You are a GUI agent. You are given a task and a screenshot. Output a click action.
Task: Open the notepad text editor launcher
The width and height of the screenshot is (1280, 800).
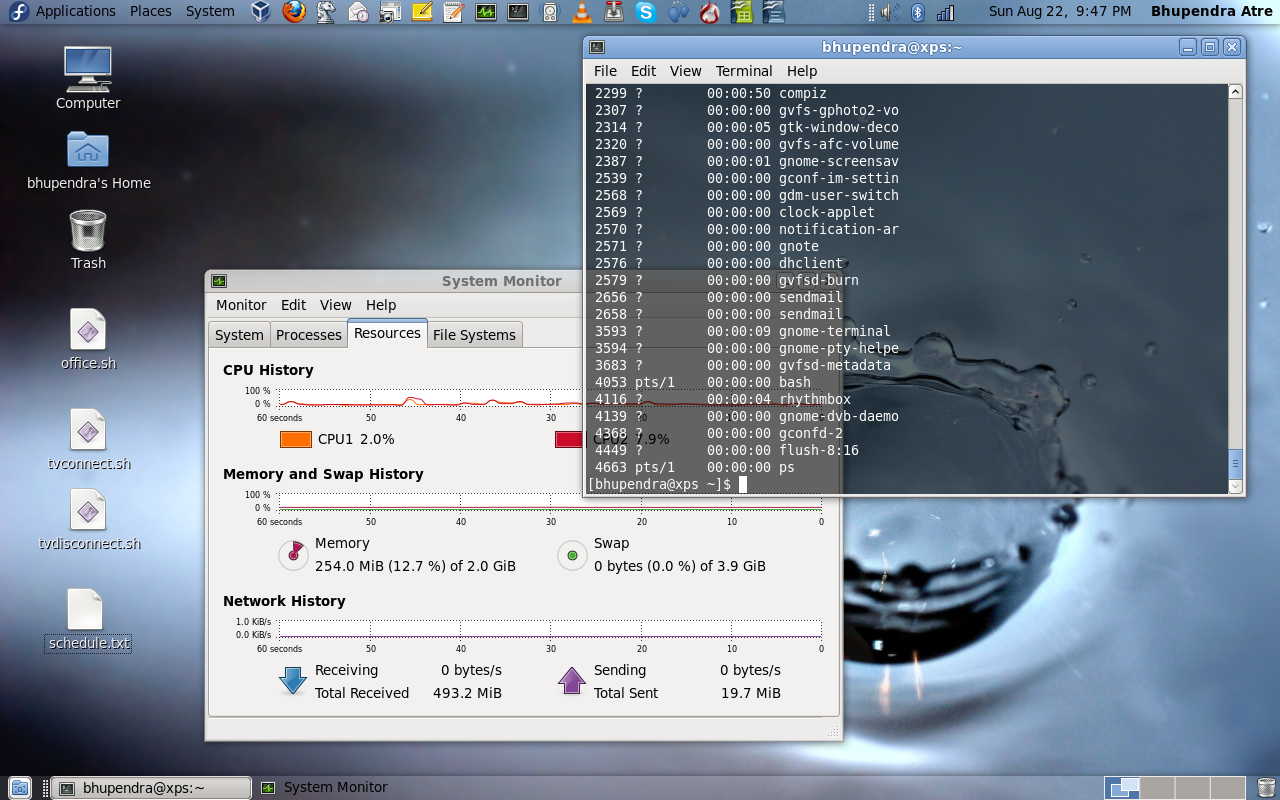click(454, 12)
